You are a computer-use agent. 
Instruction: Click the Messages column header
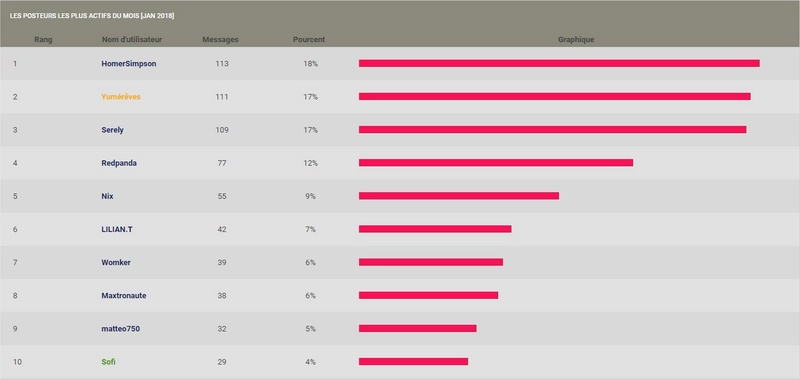tap(220, 40)
